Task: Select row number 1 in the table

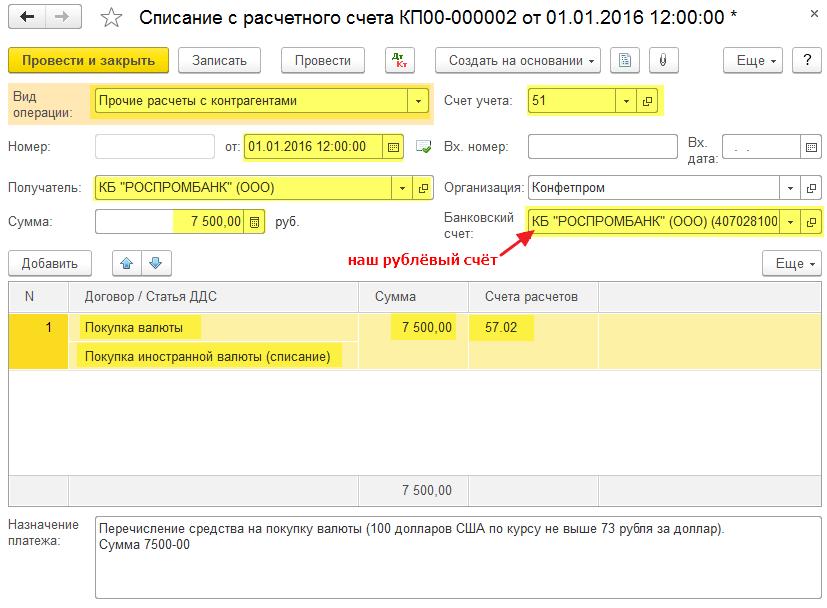Action: (39, 341)
